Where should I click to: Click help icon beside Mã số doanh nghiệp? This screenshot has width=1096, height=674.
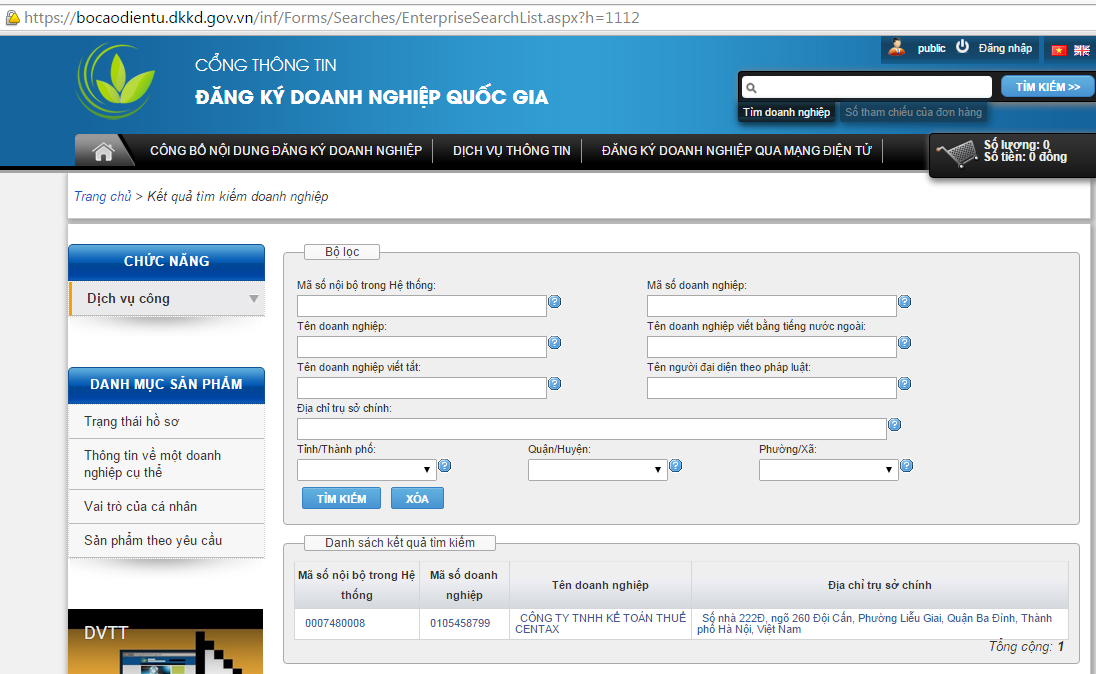coord(904,302)
